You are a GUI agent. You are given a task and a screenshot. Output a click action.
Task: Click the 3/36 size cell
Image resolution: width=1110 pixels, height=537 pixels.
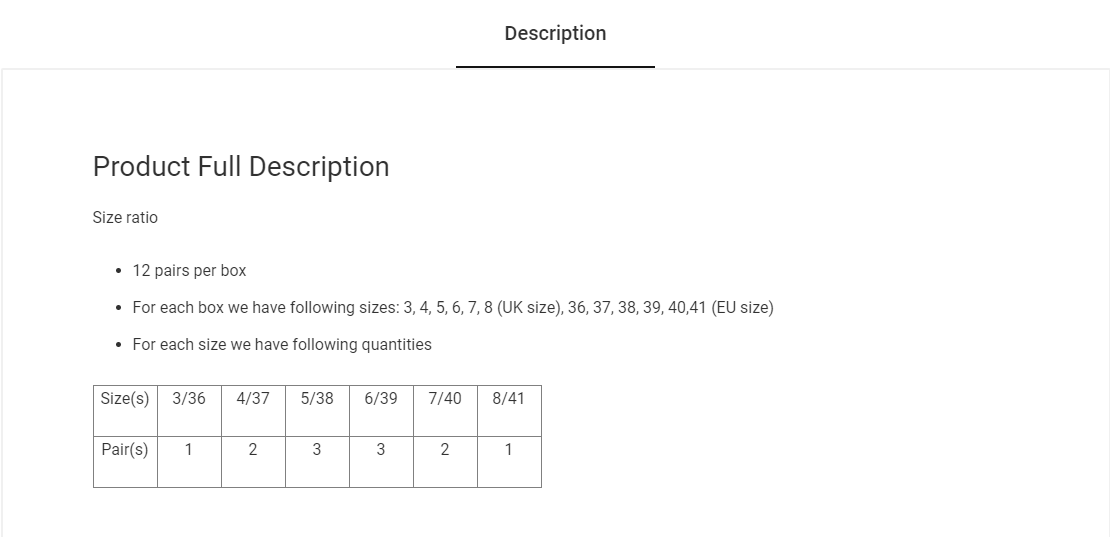pos(189,399)
